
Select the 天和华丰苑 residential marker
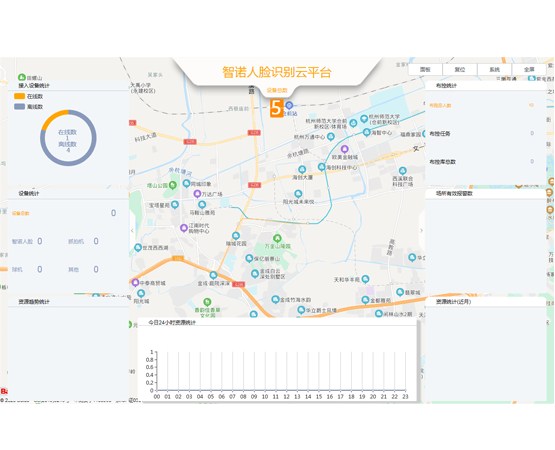click(x=366, y=279)
